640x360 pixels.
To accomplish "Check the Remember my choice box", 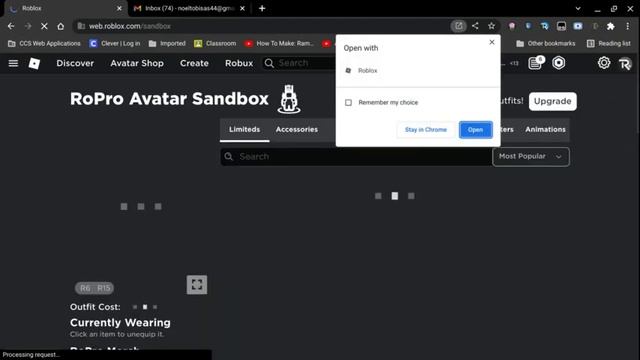I will [x=348, y=102].
